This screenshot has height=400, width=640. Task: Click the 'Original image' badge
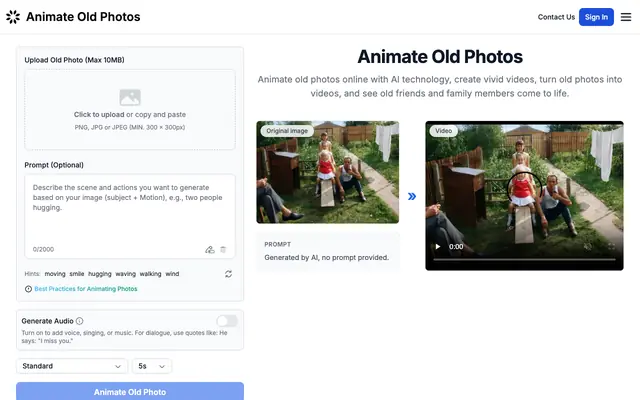[x=287, y=131]
